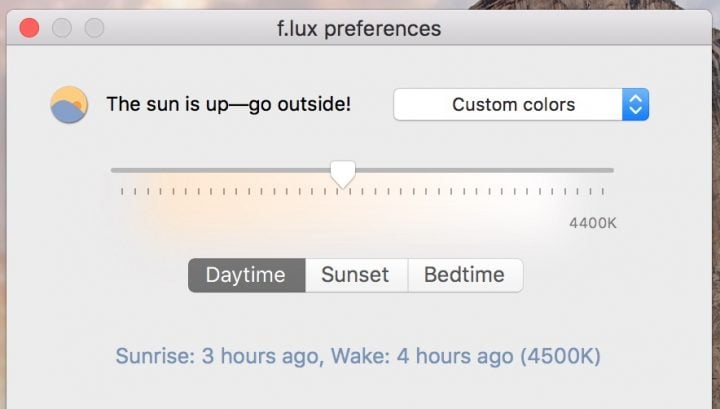Click the Sunrise and Wake status text
Image resolution: width=720 pixels, height=409 pixels.
(x=358, y=356)
